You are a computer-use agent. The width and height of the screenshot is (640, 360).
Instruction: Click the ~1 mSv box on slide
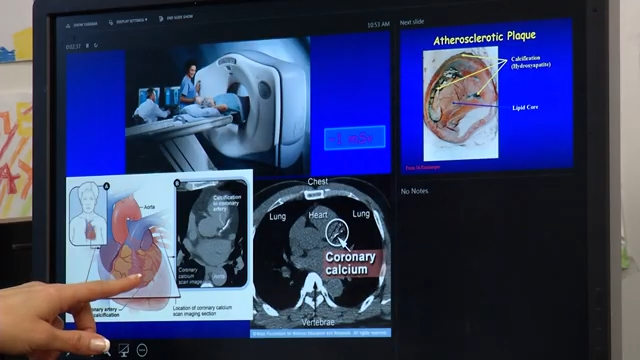click(354, 138)
